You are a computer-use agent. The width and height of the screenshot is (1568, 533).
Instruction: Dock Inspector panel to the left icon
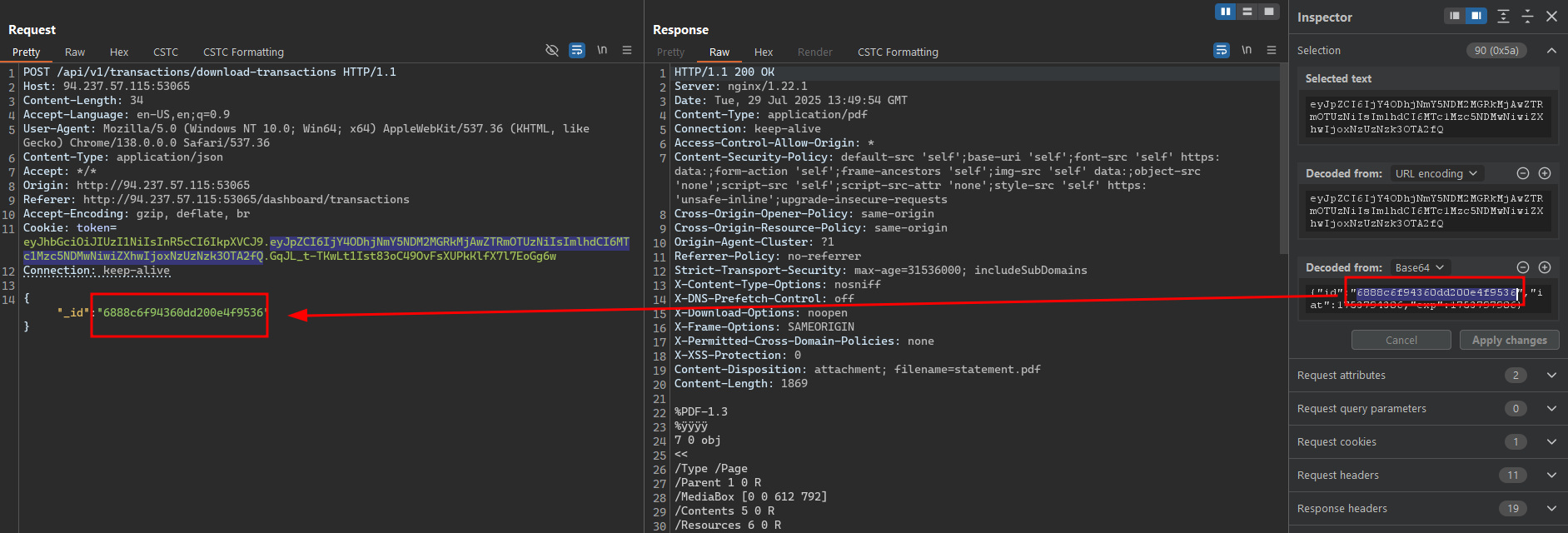coord(1455,16)
